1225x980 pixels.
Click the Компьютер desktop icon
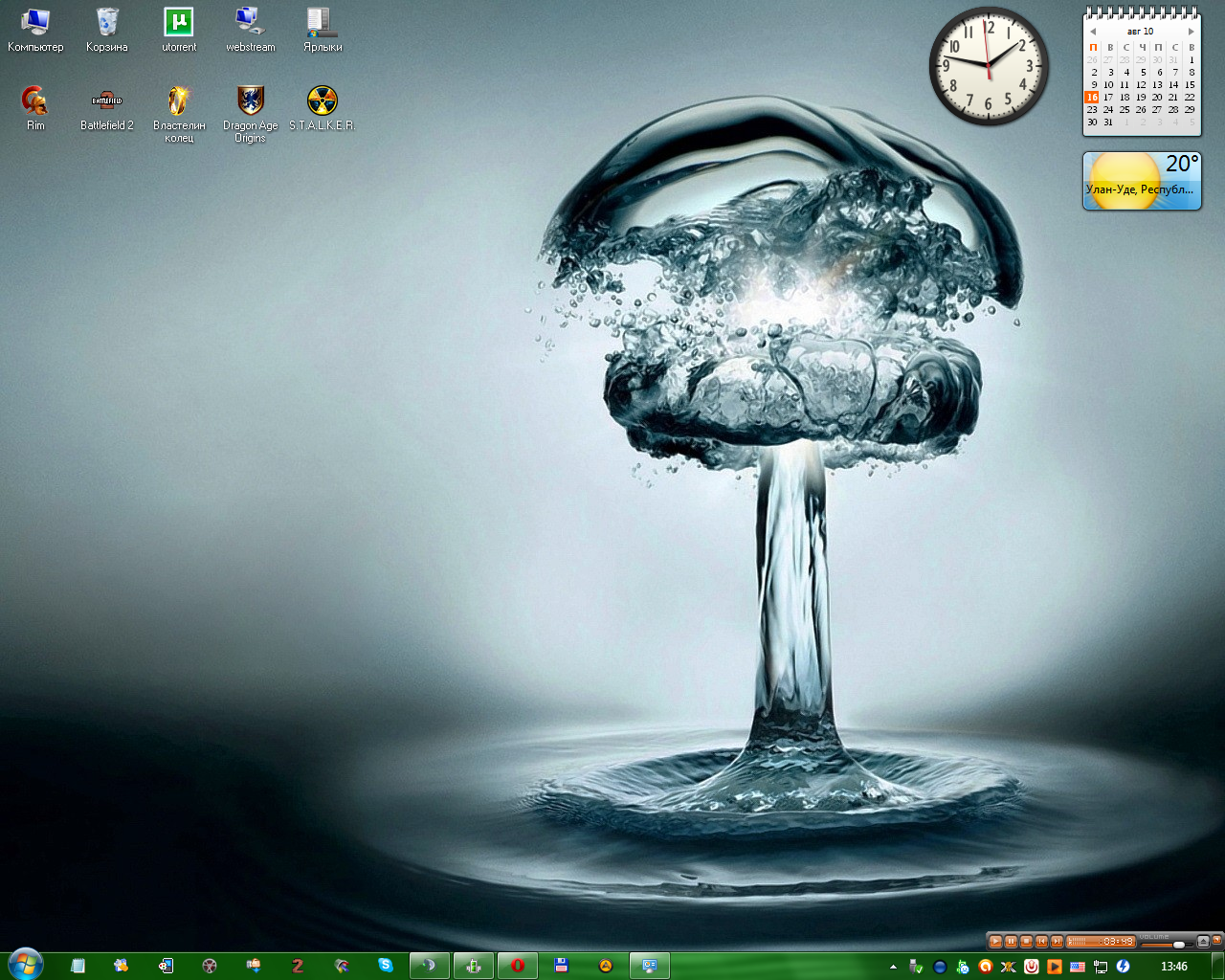35,23
